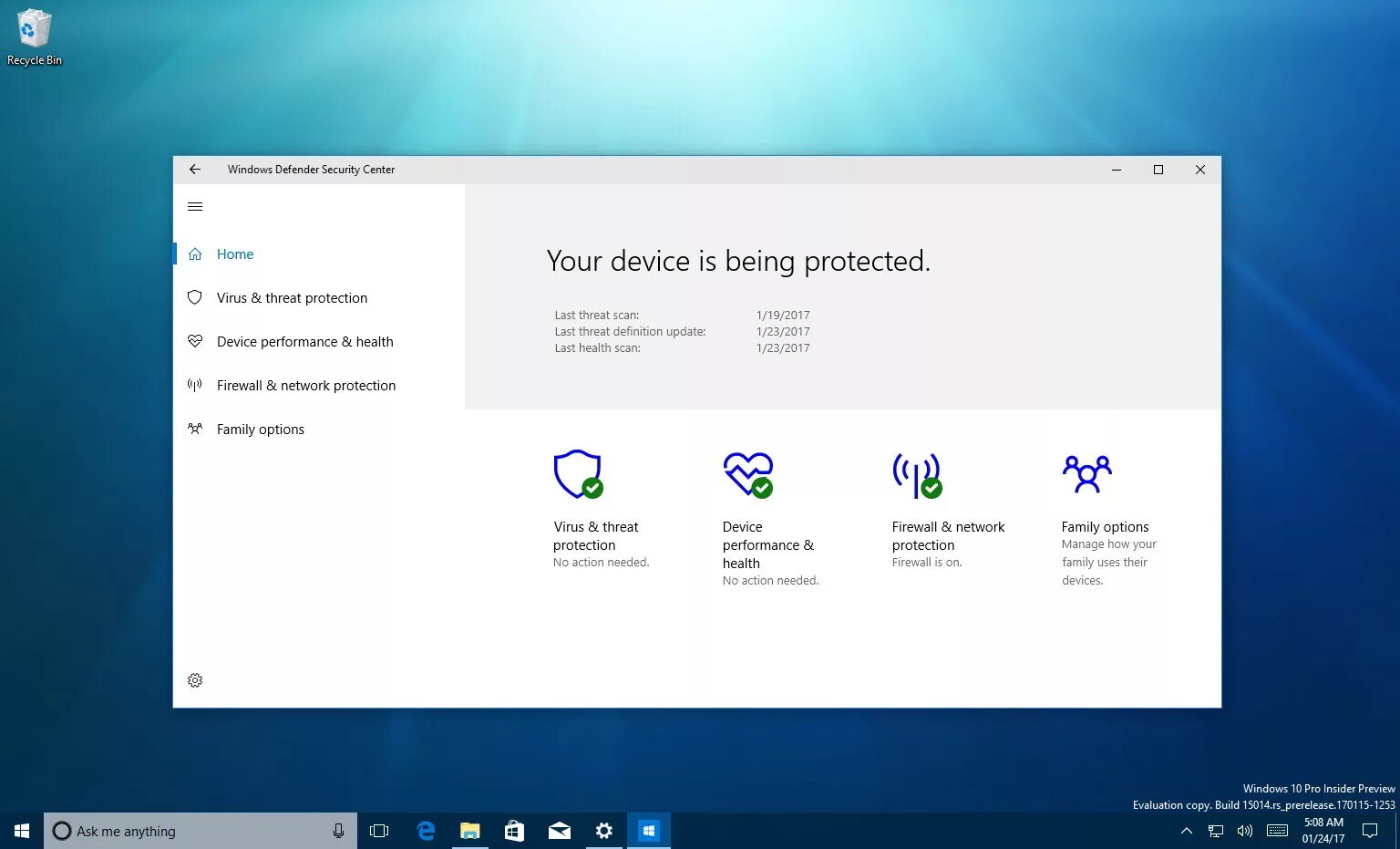Close the Security Center window
Viewport: 1400px width, 849px height.
coord(1200,170)
